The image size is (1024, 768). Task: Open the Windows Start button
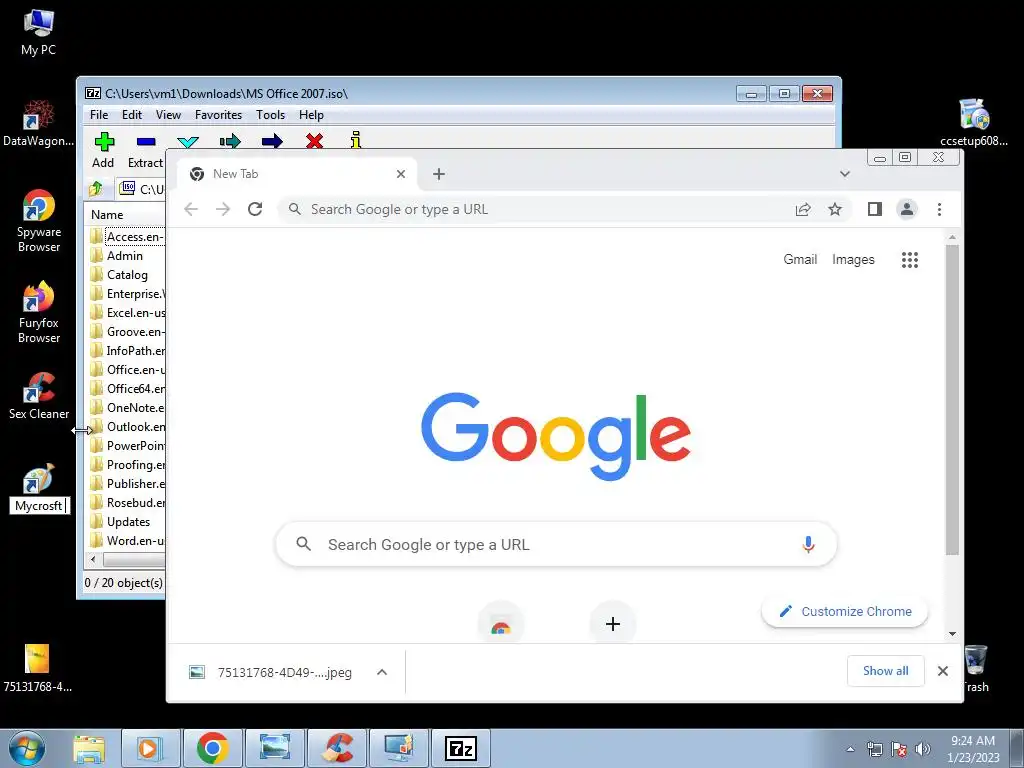pyautogui.click(x=27, y=748)
